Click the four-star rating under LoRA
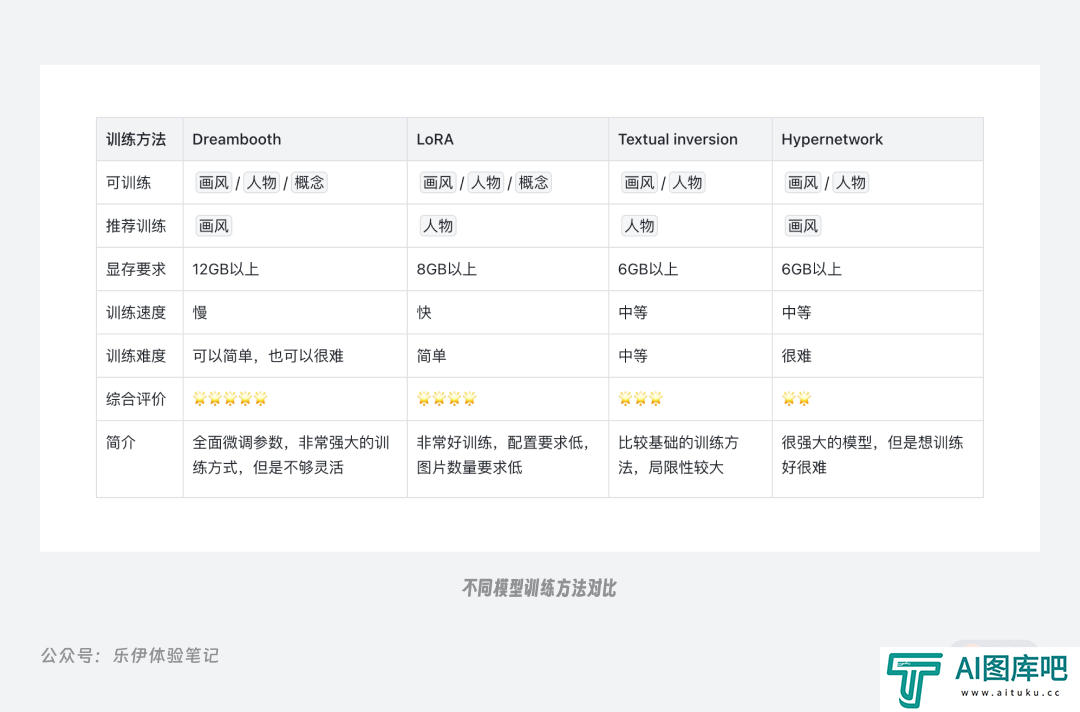1080x712 pixels. click(446, 399)
